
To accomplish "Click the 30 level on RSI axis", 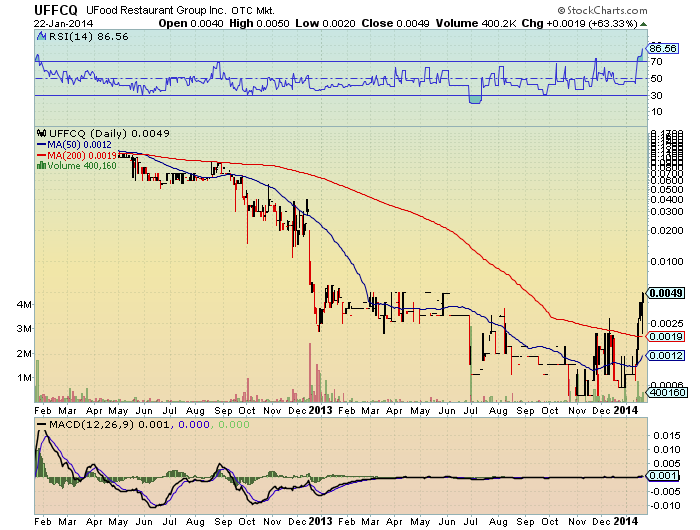I will (656, 96).
